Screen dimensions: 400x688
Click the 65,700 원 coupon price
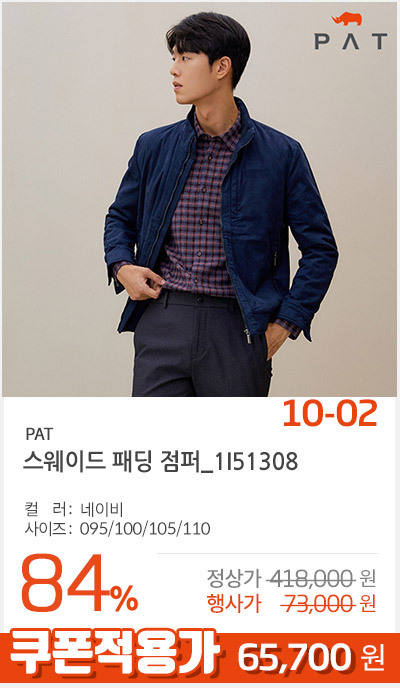311,658
